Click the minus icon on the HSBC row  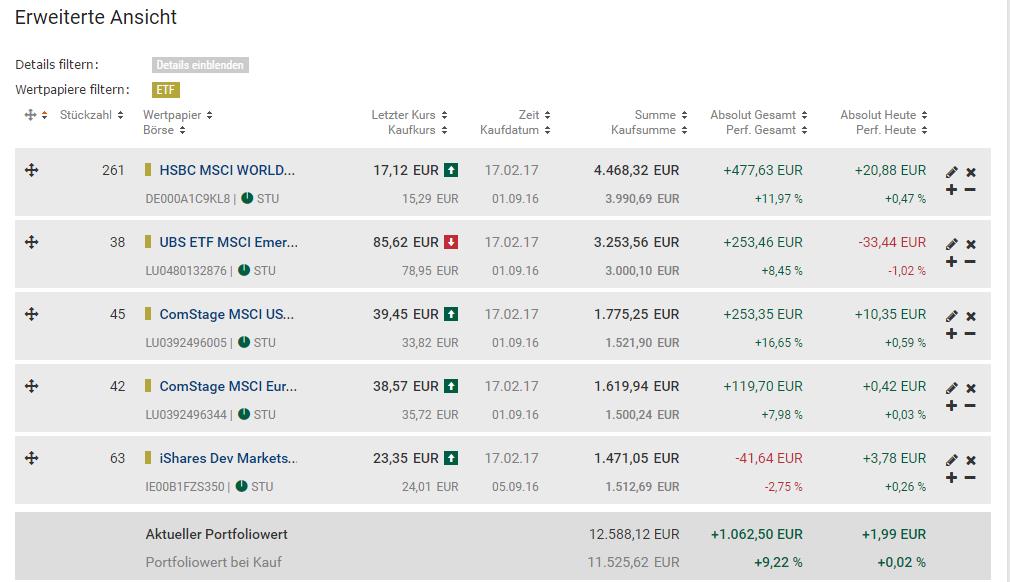970,190
